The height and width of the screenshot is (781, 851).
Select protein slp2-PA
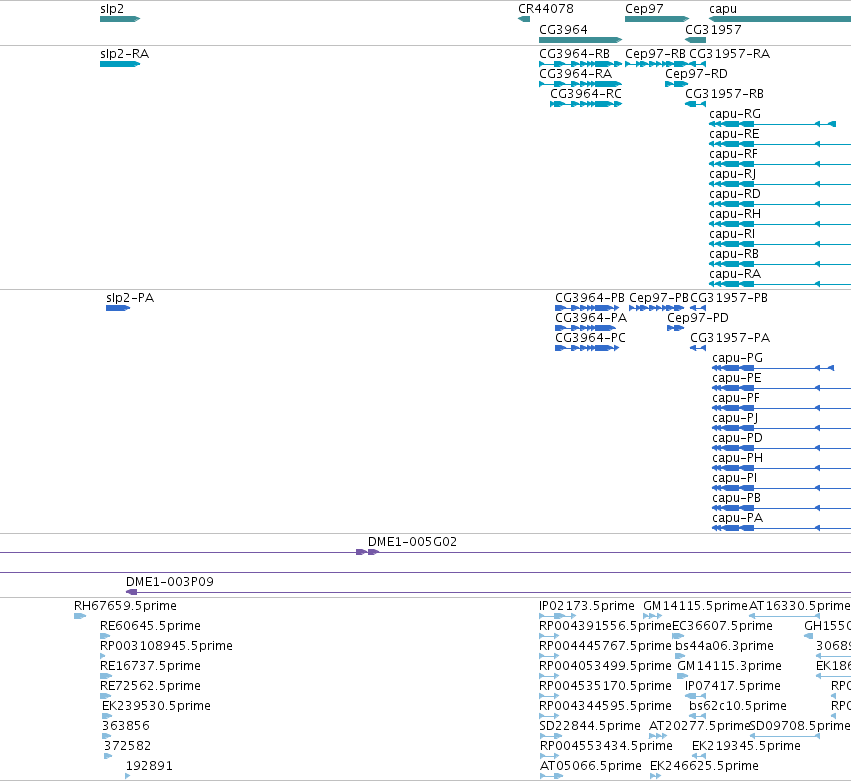[118, 308]
